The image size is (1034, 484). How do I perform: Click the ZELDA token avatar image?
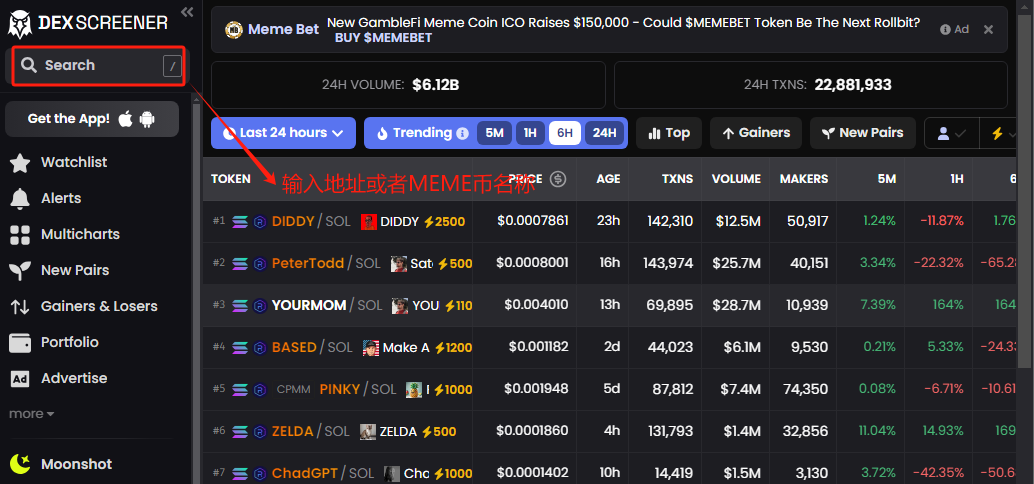coord(368,432)
